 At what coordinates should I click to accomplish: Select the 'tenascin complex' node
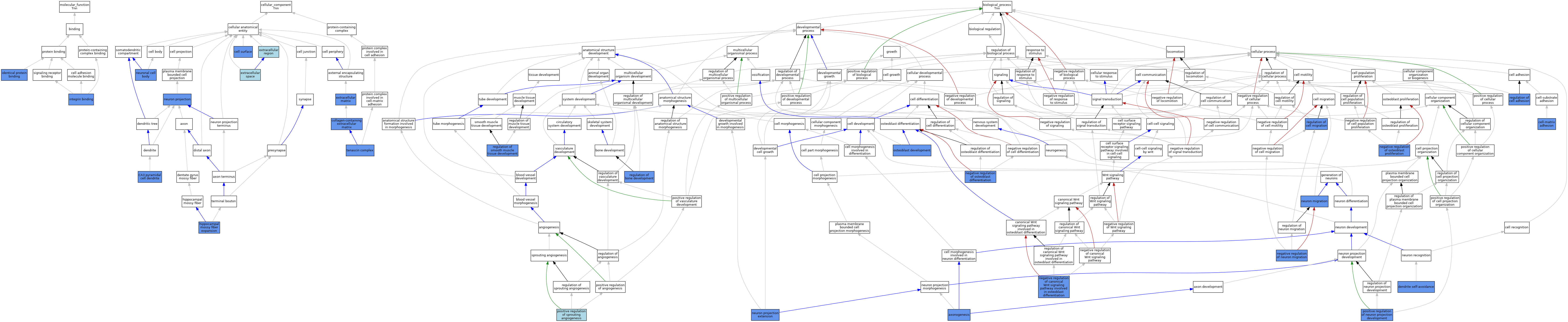click(360, 150)
